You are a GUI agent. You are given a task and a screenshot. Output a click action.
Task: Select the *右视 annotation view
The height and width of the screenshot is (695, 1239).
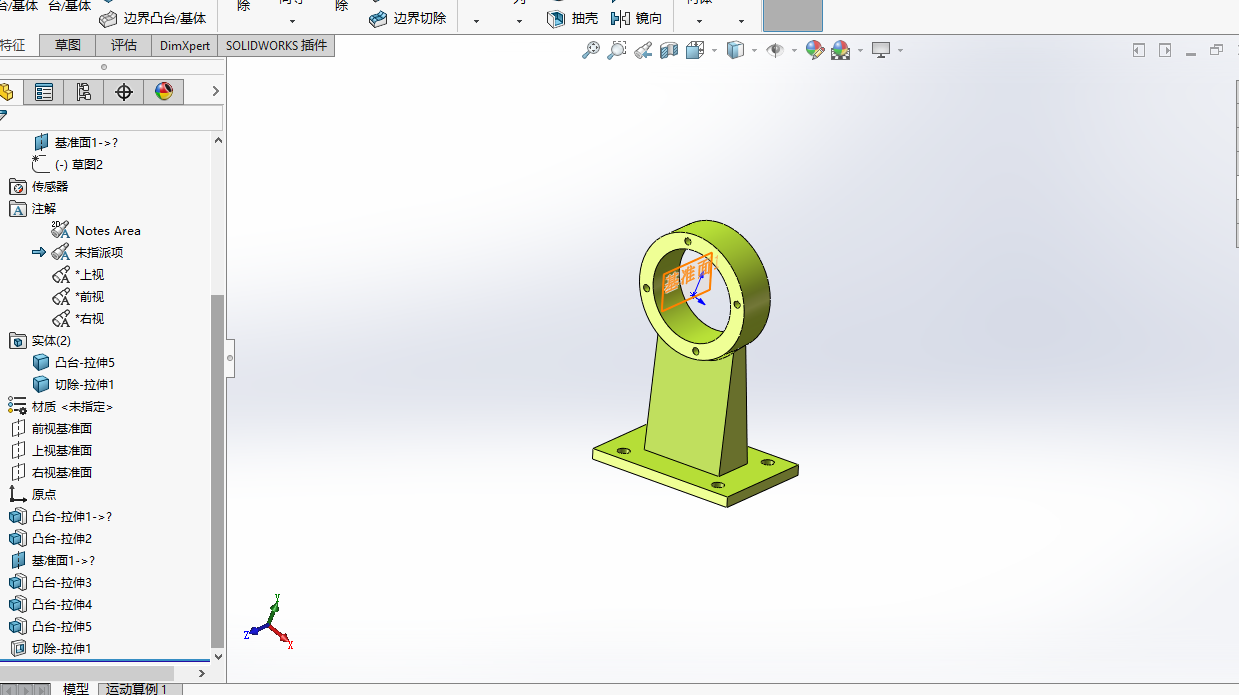coord(89,319)
